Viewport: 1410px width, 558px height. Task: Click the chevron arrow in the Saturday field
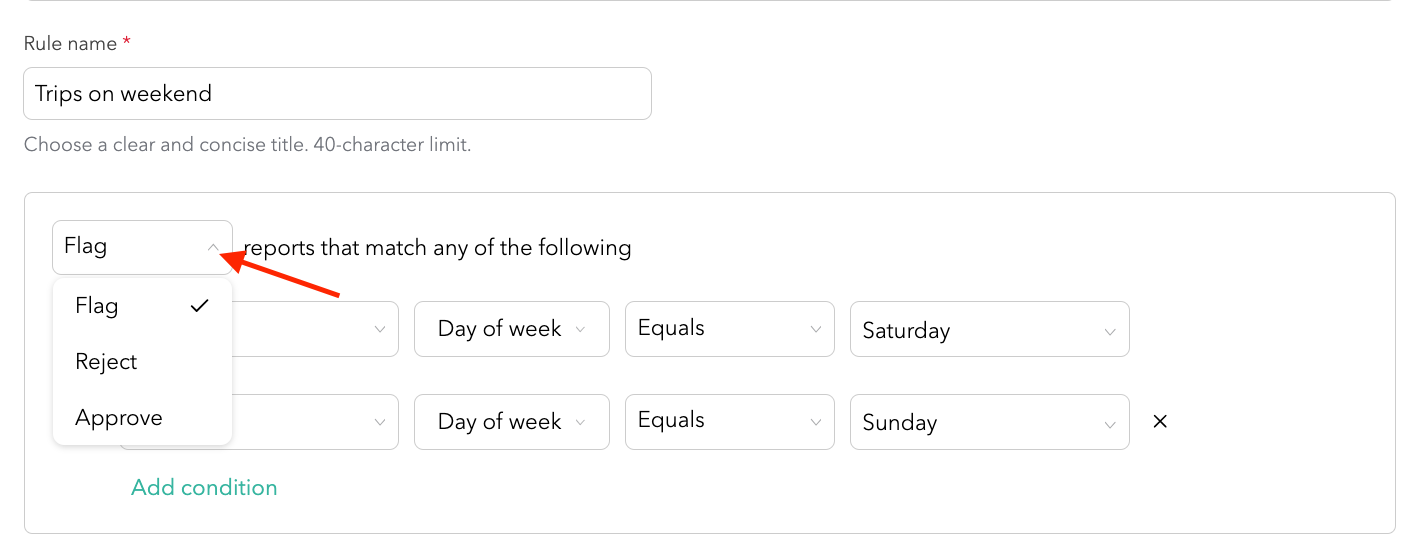click(1110, 331)
